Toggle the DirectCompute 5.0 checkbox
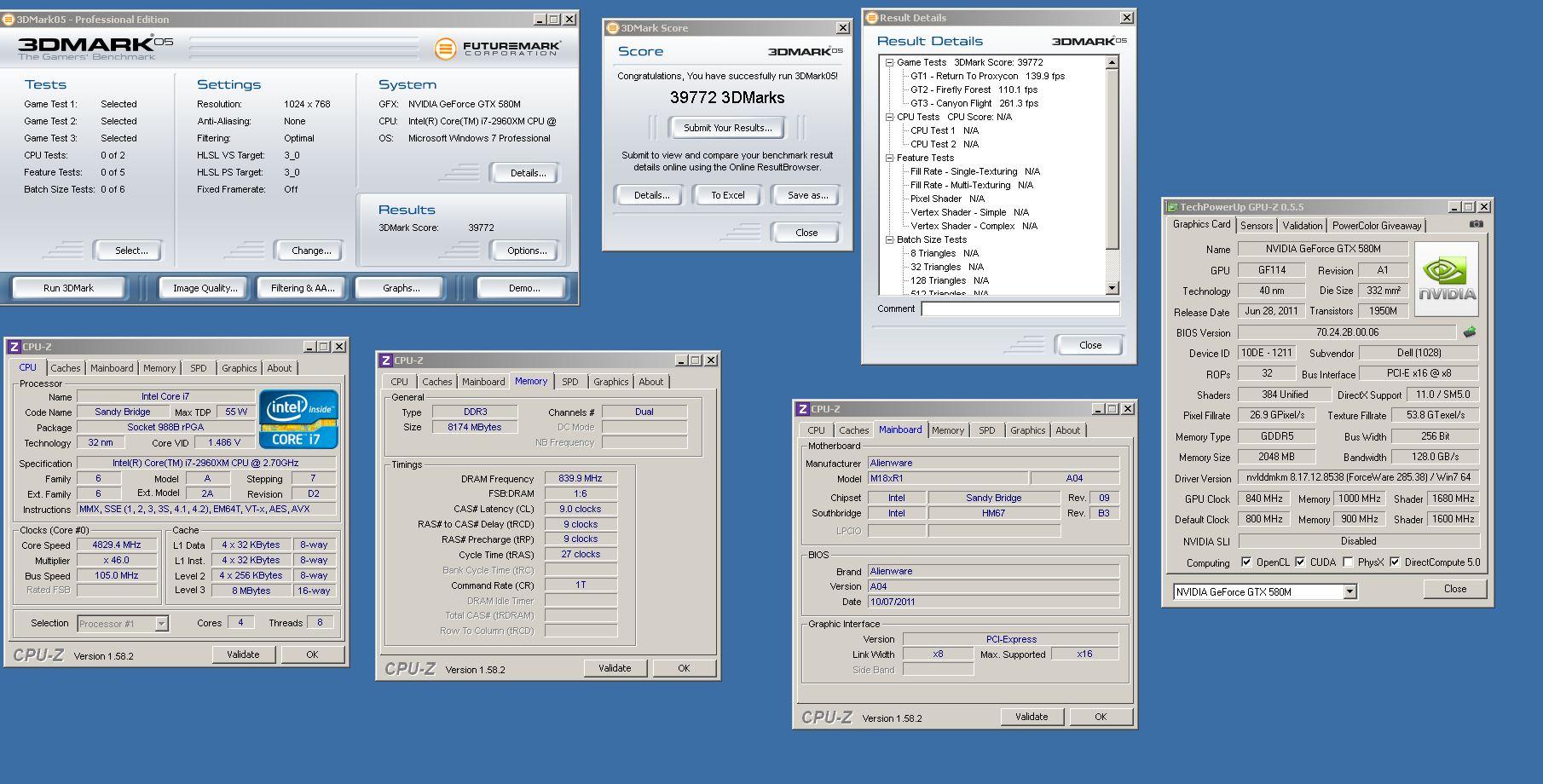The image size is (1543, 784). point(1395,562)
